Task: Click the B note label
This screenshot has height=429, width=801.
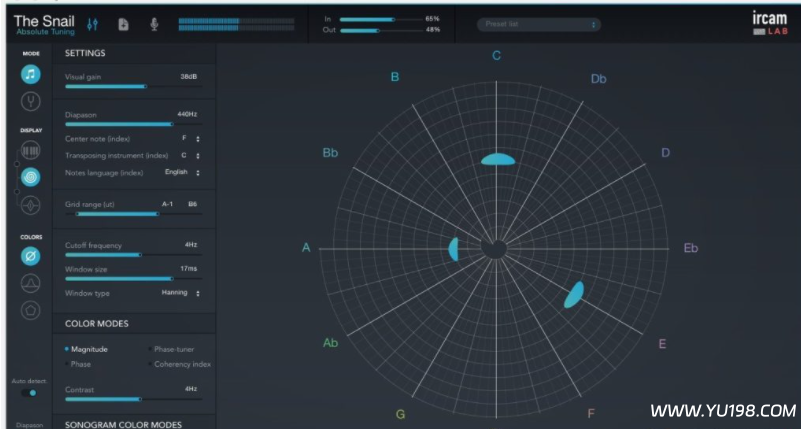Action: 394,77
